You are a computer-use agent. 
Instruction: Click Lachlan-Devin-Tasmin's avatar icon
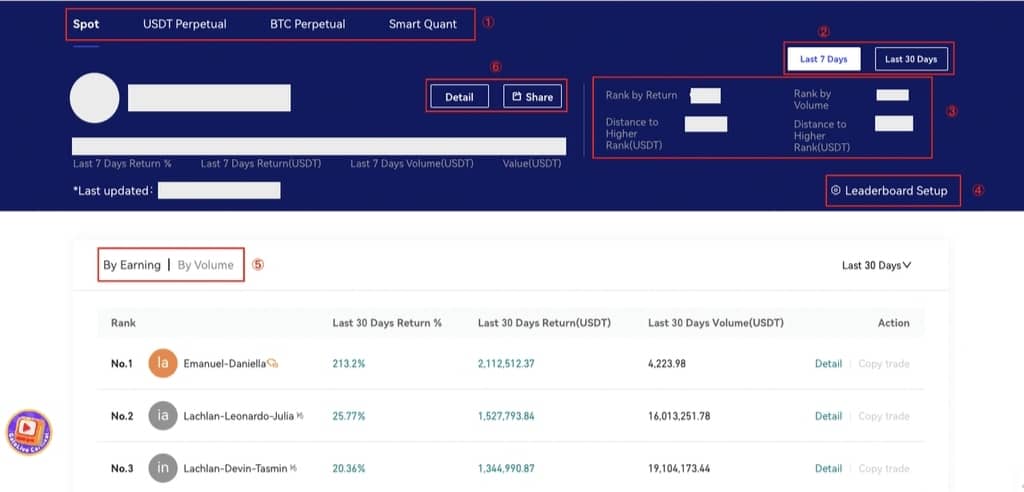point(163,468)
